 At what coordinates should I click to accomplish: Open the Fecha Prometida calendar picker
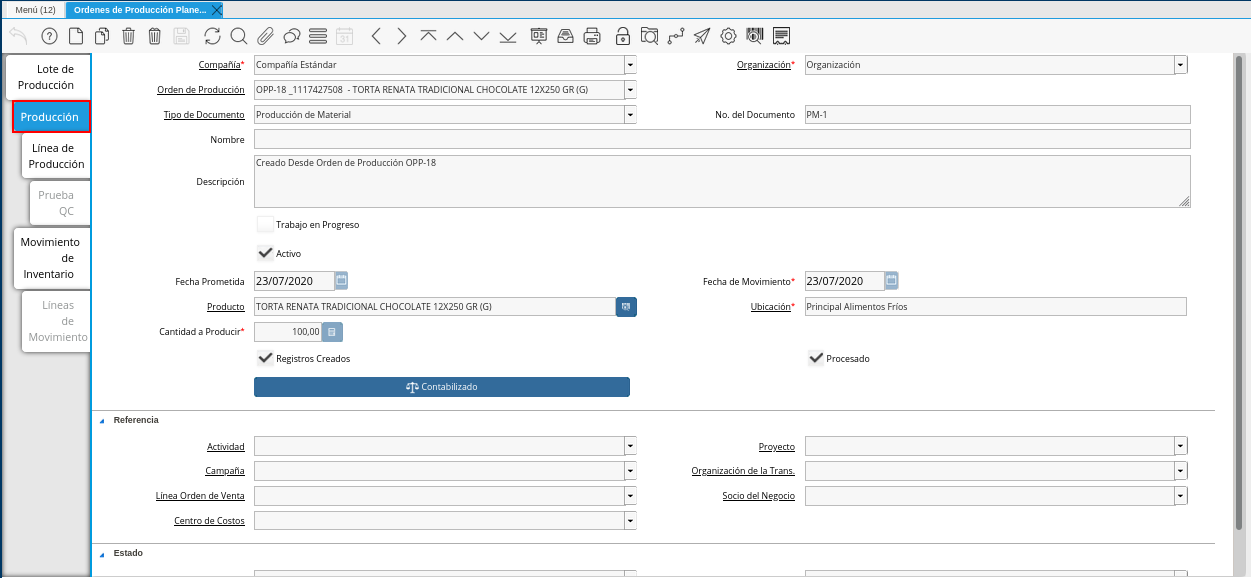click(341, 281)
